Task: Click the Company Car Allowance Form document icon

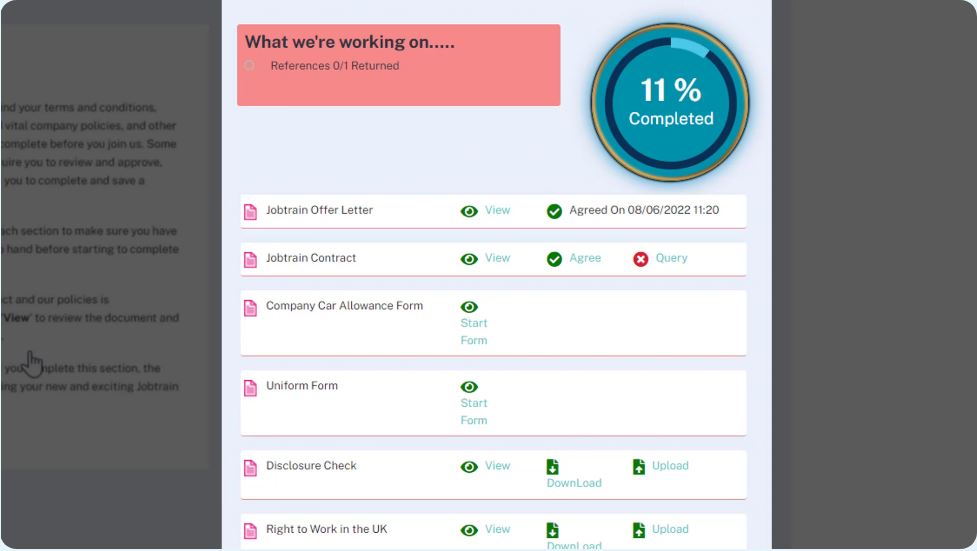Action: pos(251,308)
